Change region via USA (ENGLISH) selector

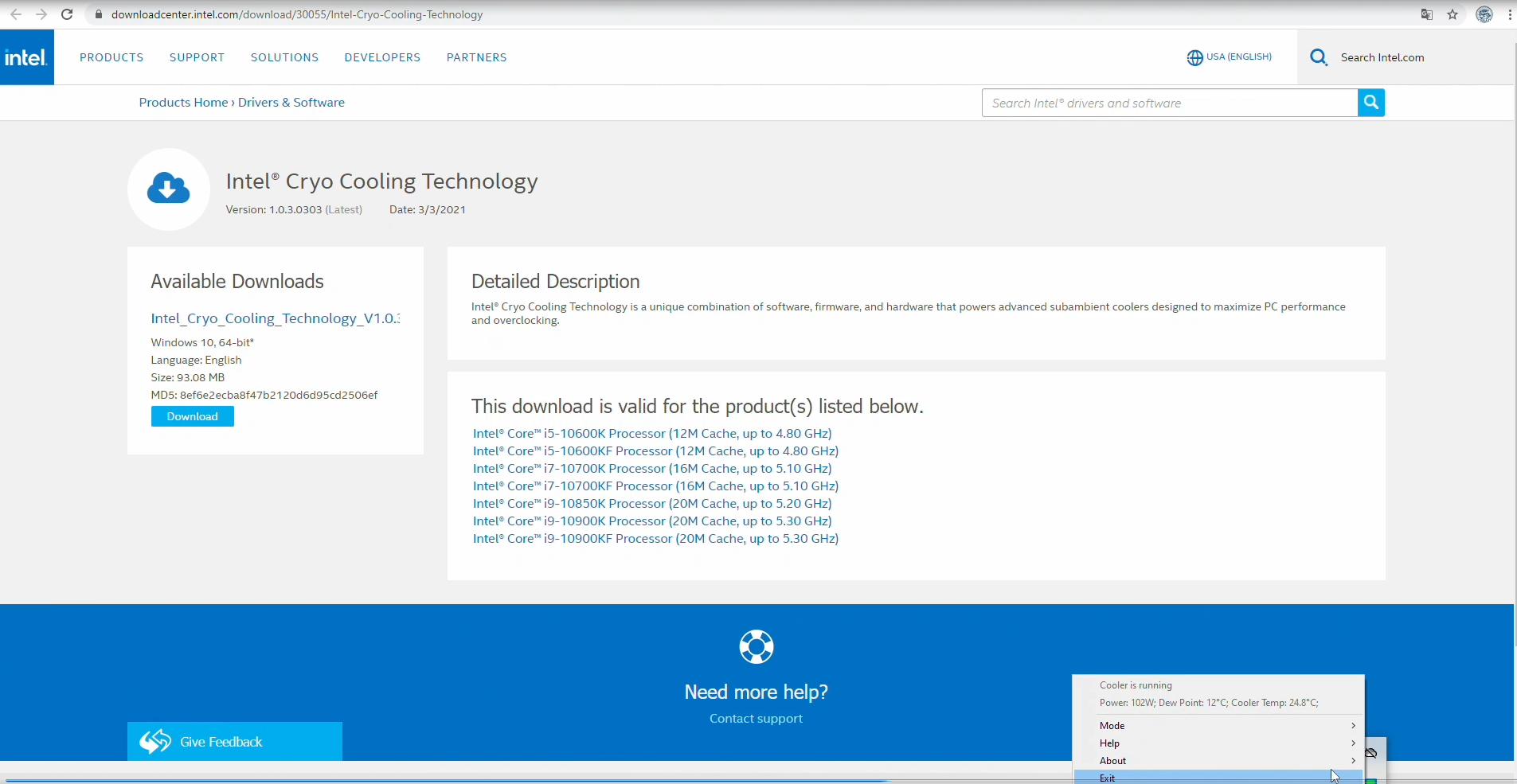[x=1229, y=57]
